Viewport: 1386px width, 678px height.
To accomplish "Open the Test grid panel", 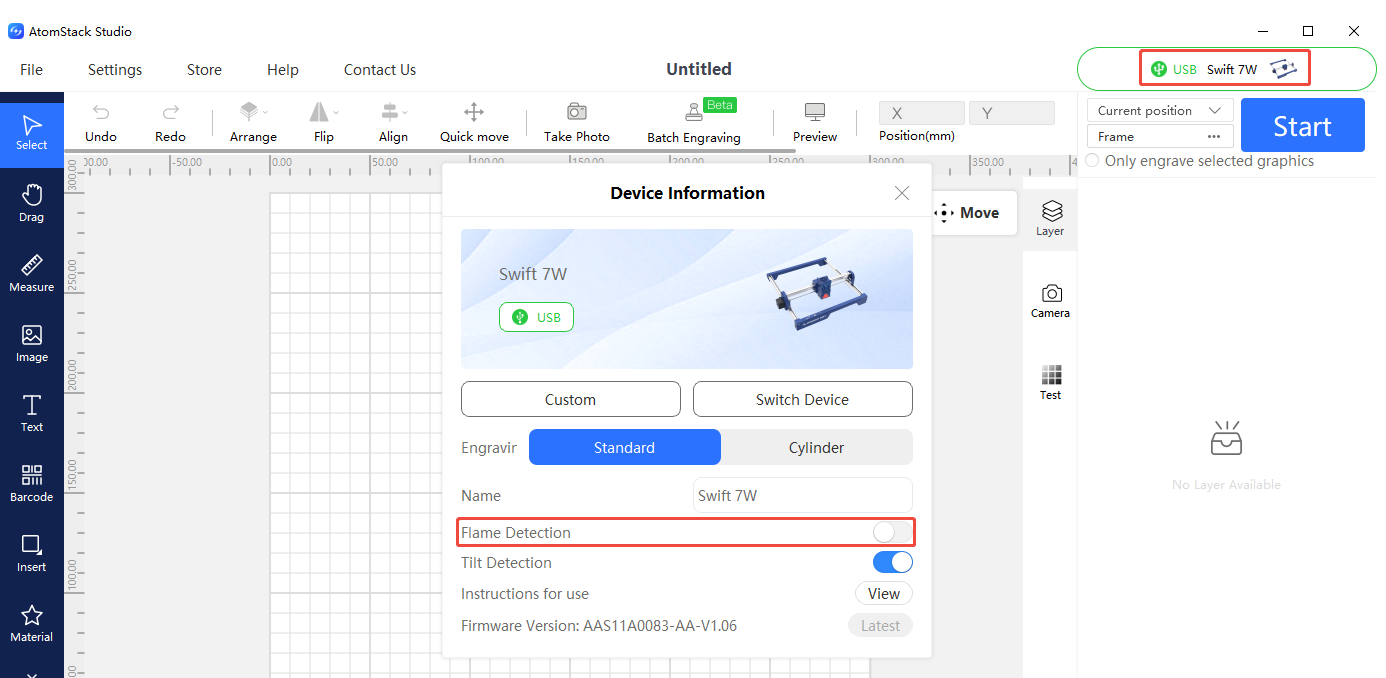I will (x=1050, y=382).
